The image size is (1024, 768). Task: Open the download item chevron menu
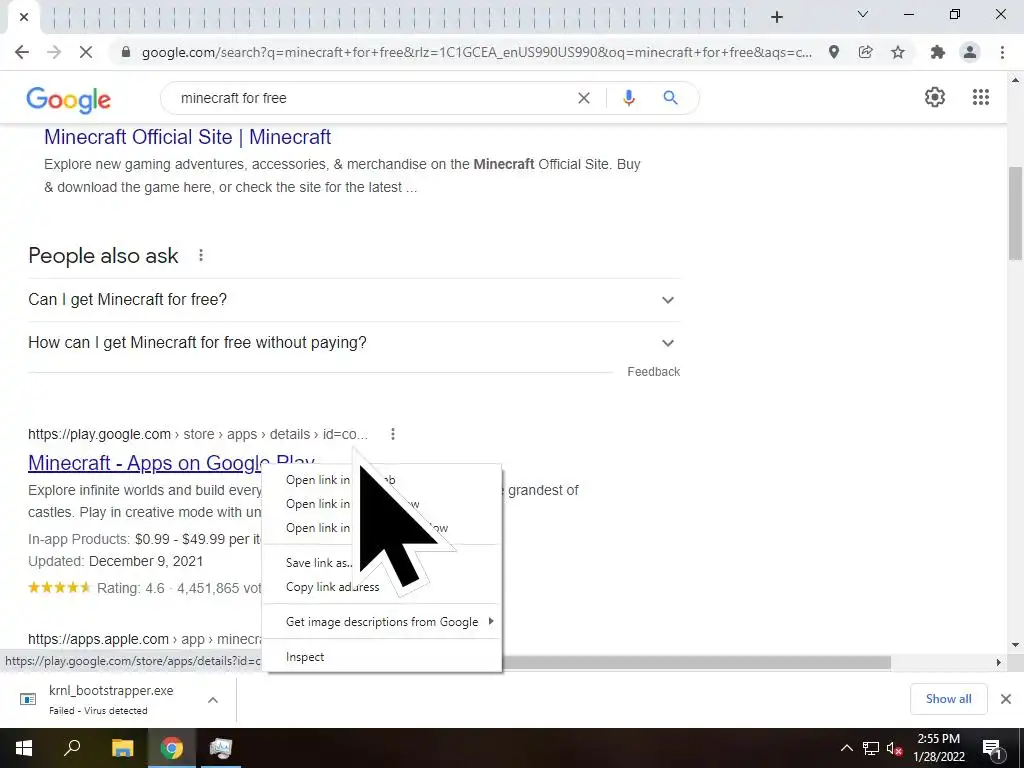pyautogui.click(x=213, y=700)
